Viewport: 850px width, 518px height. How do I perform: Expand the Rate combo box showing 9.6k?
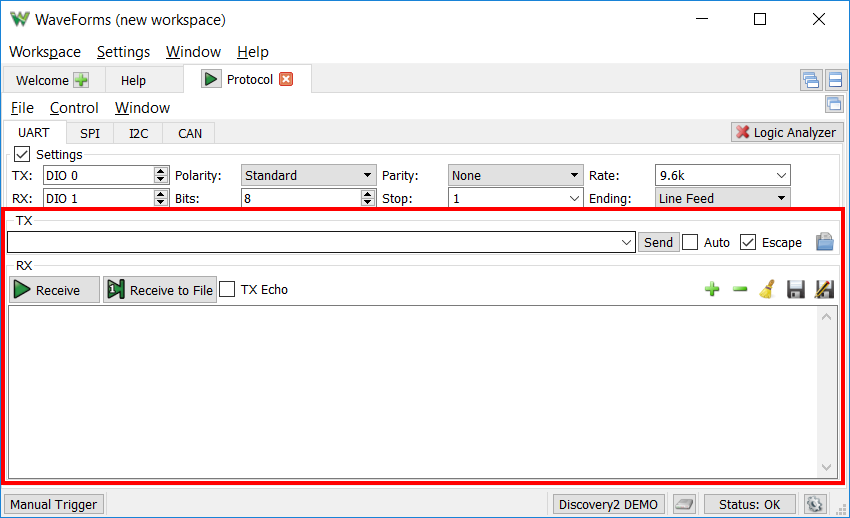tap(781, 176)
